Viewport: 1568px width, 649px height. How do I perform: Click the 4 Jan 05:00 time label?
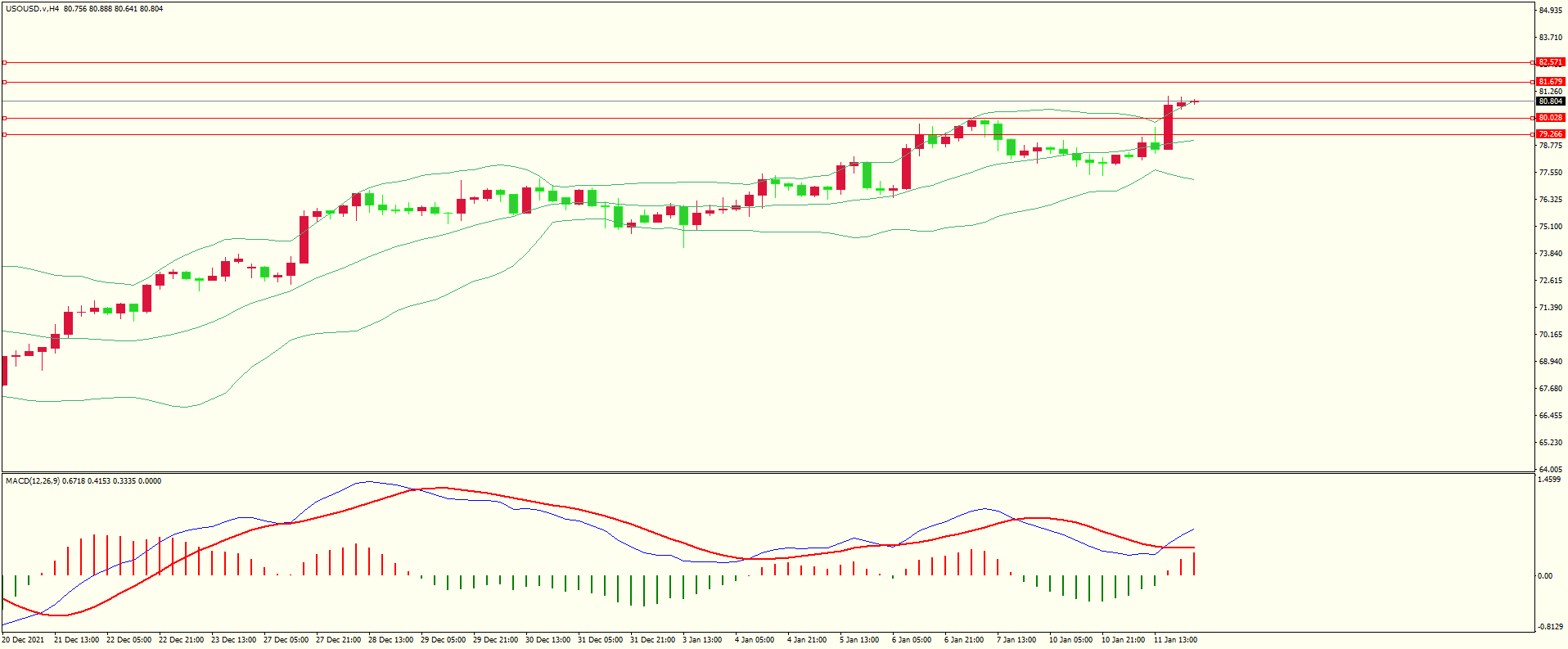(755, 640)
